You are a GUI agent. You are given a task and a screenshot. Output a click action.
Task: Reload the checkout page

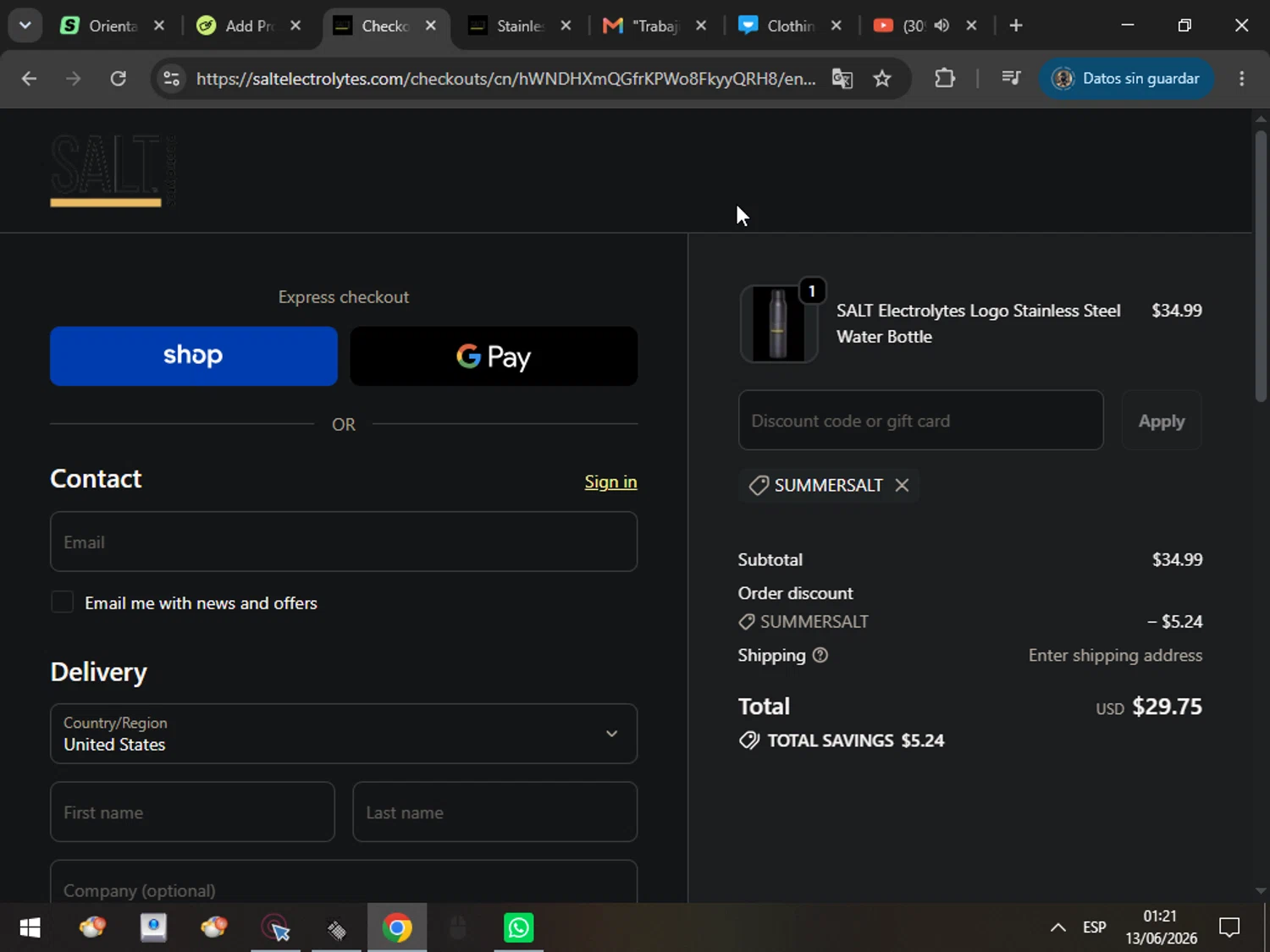point(119,79)
